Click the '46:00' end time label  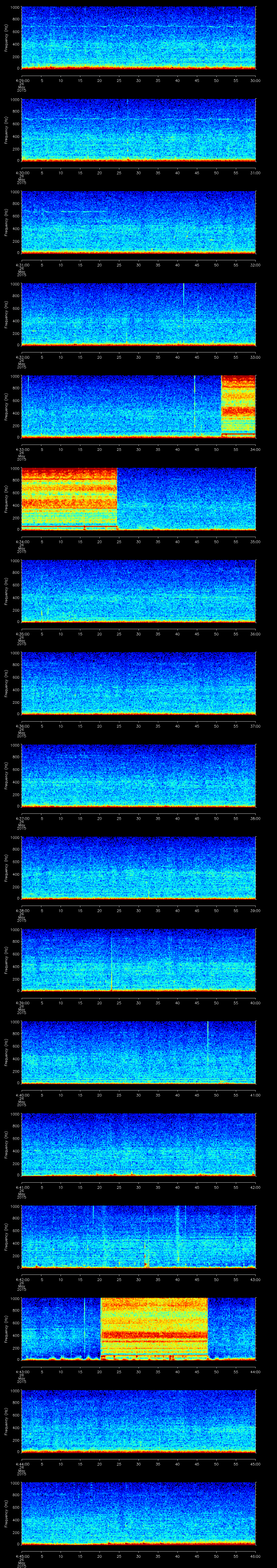[x=255, y=1556]
